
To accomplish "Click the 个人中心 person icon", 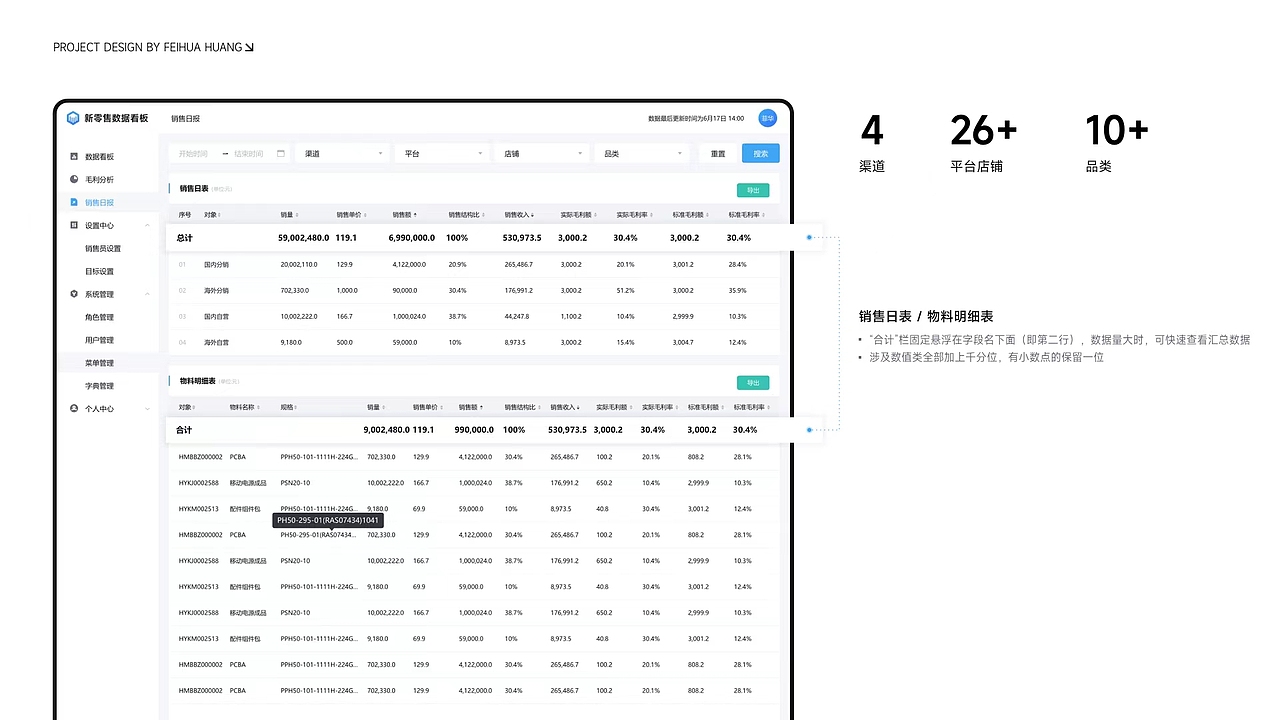I will 74,409.
